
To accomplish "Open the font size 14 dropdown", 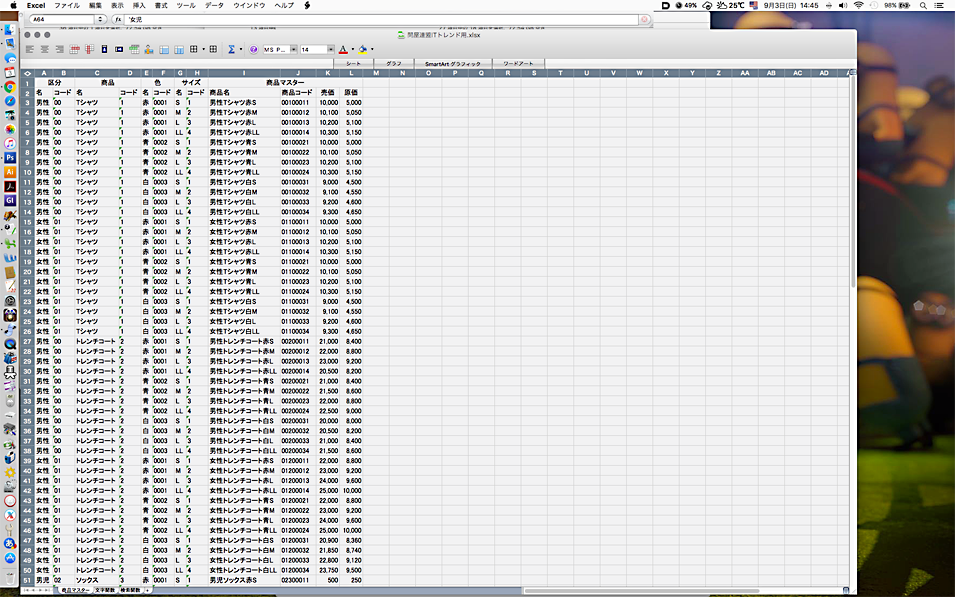I will tap(331, 49).
